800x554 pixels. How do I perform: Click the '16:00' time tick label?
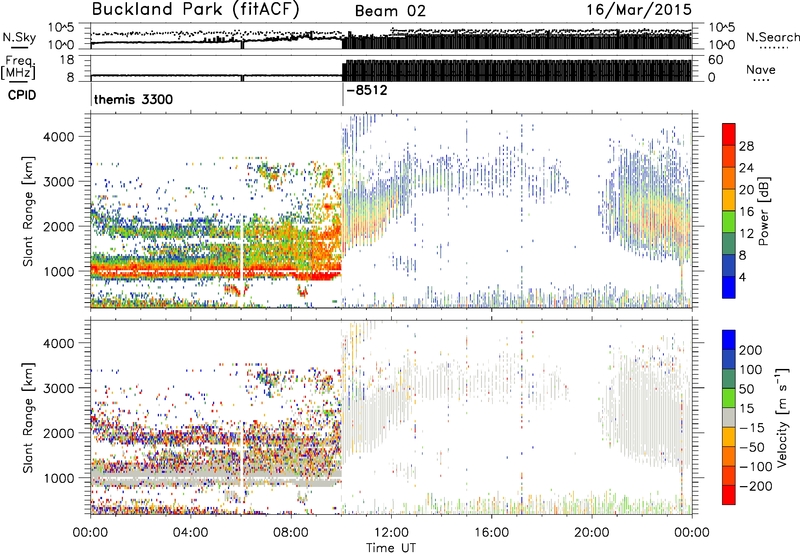click(491, 533)
